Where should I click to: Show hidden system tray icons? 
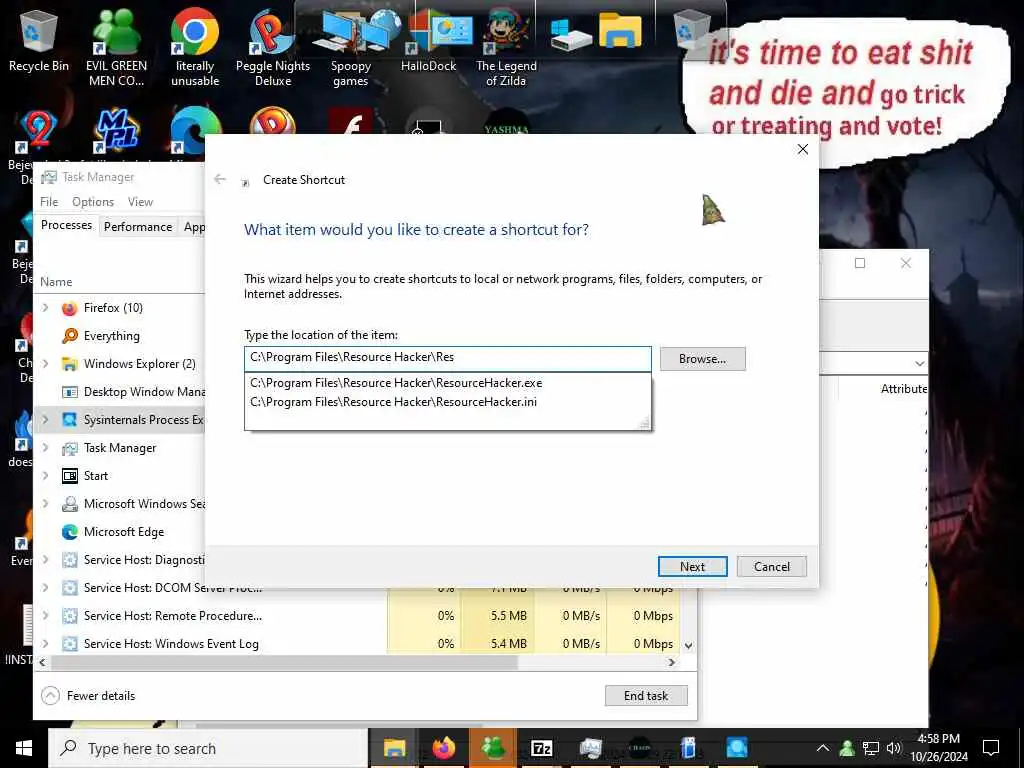(x=823, y=748)
